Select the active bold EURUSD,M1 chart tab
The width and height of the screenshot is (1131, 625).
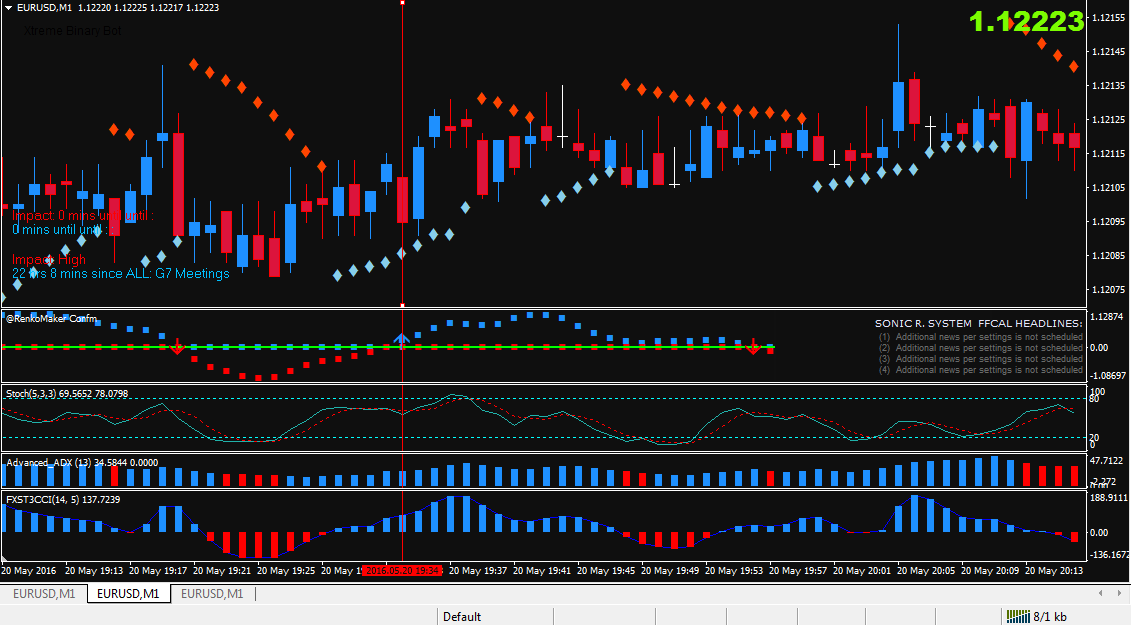click(128, 594)
